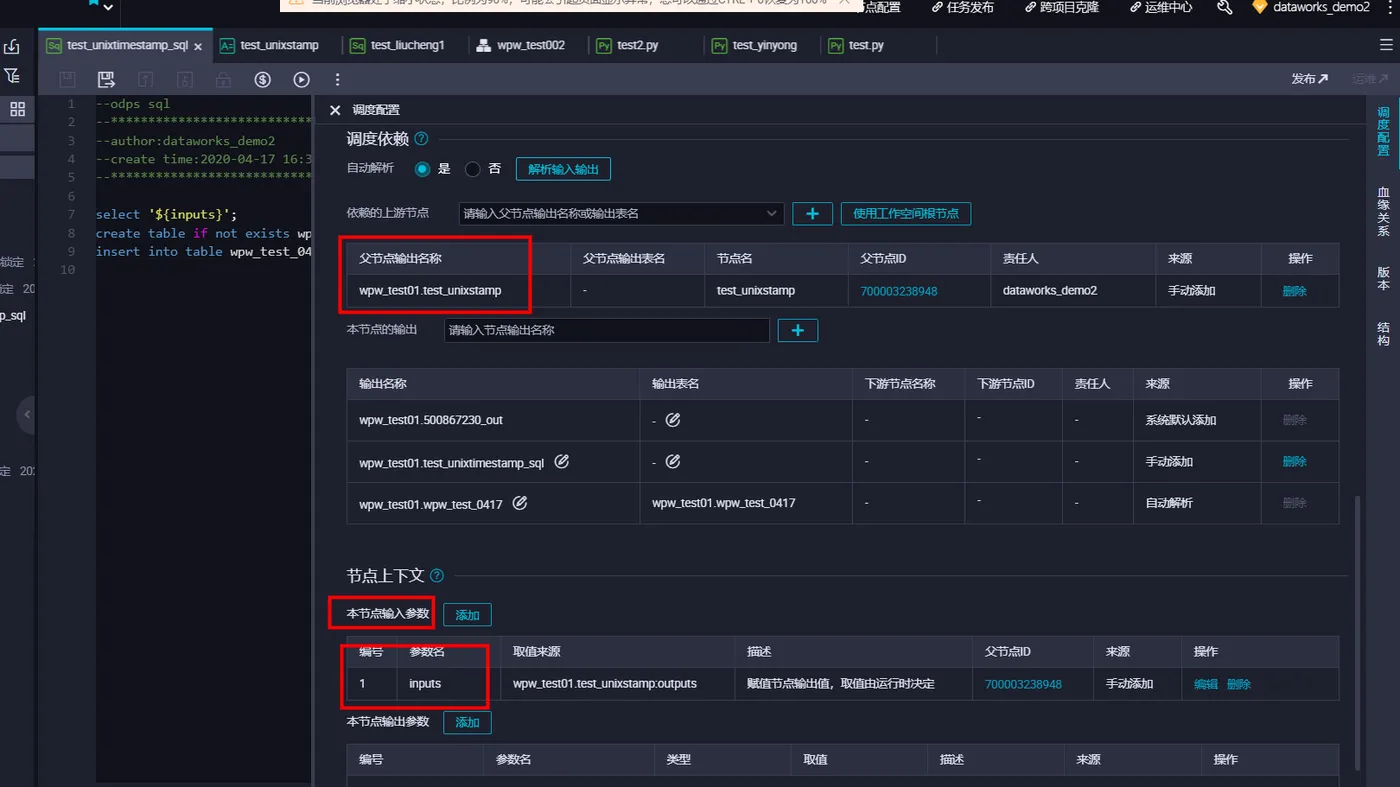Click the import icon in left sidebar
Viewport: 1400px width, 787px height.
pos(12,46)
